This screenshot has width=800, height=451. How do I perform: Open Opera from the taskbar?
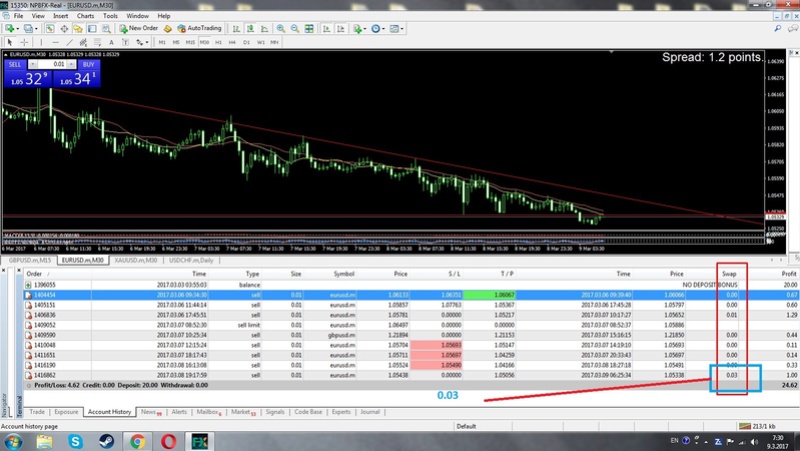168,441
